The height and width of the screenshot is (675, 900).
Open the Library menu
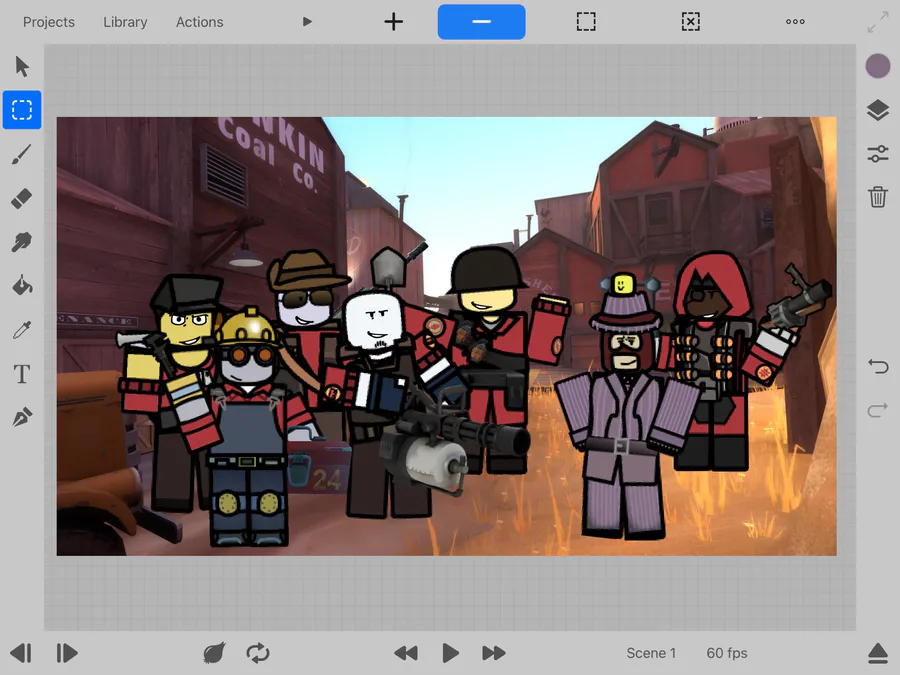pos(125,22)
